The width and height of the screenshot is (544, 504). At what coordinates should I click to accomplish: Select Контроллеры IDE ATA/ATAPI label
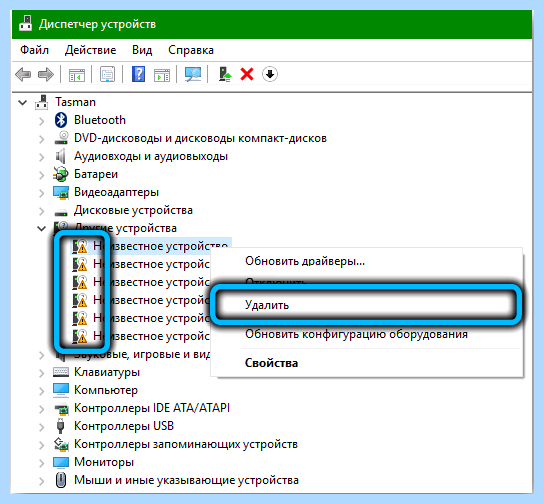(152, 408)
